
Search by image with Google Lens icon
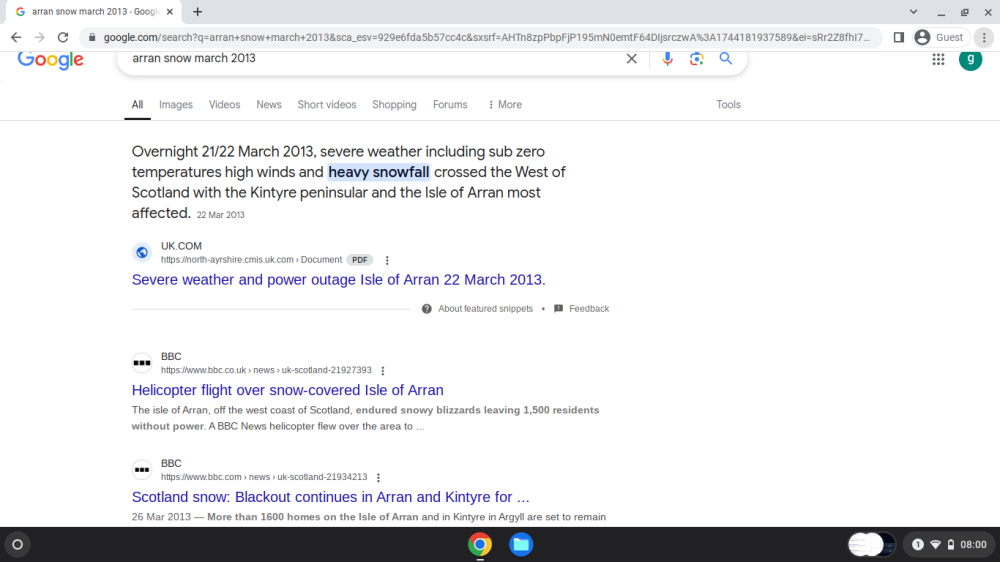(x=696, y=59)
